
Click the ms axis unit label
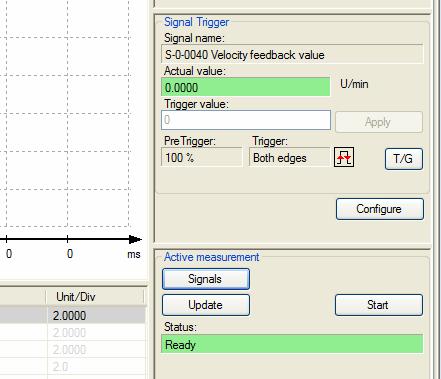134,254
